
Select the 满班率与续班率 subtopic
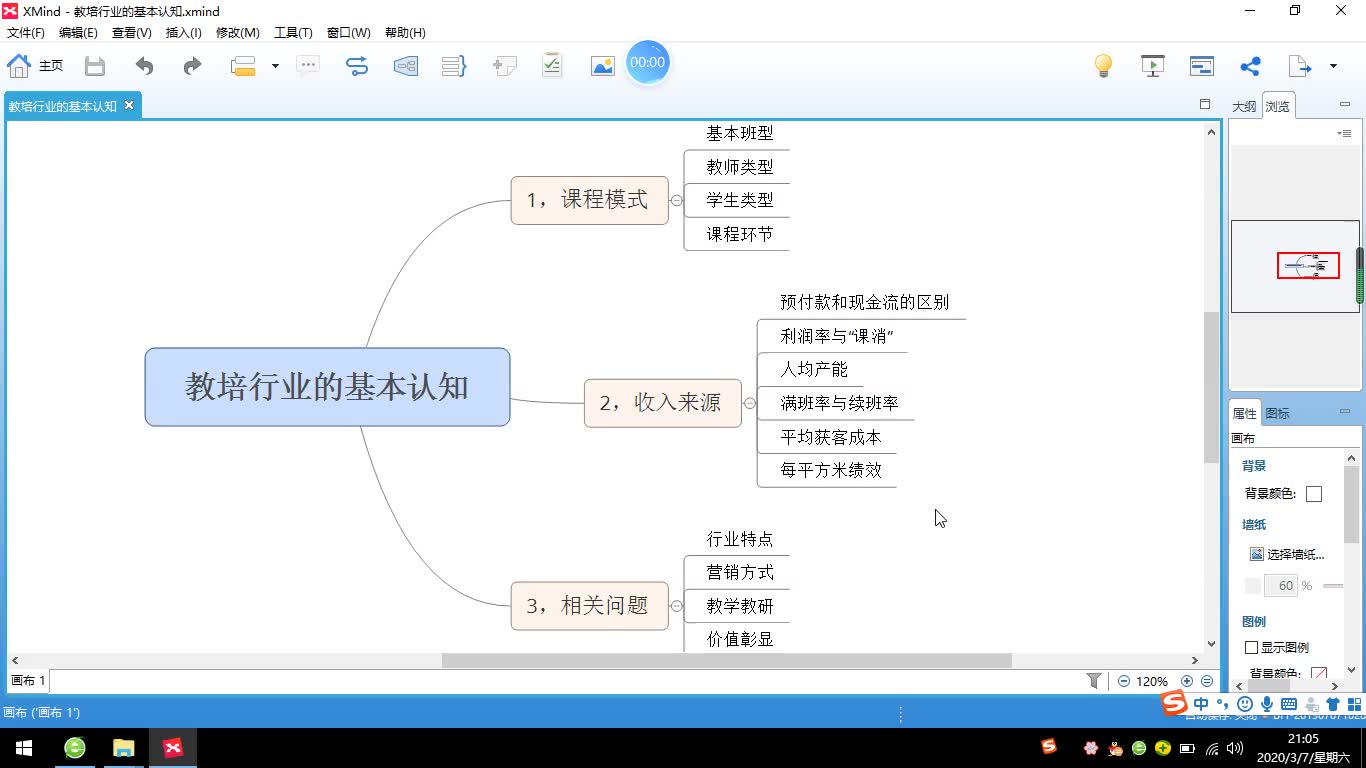point(839,403)
